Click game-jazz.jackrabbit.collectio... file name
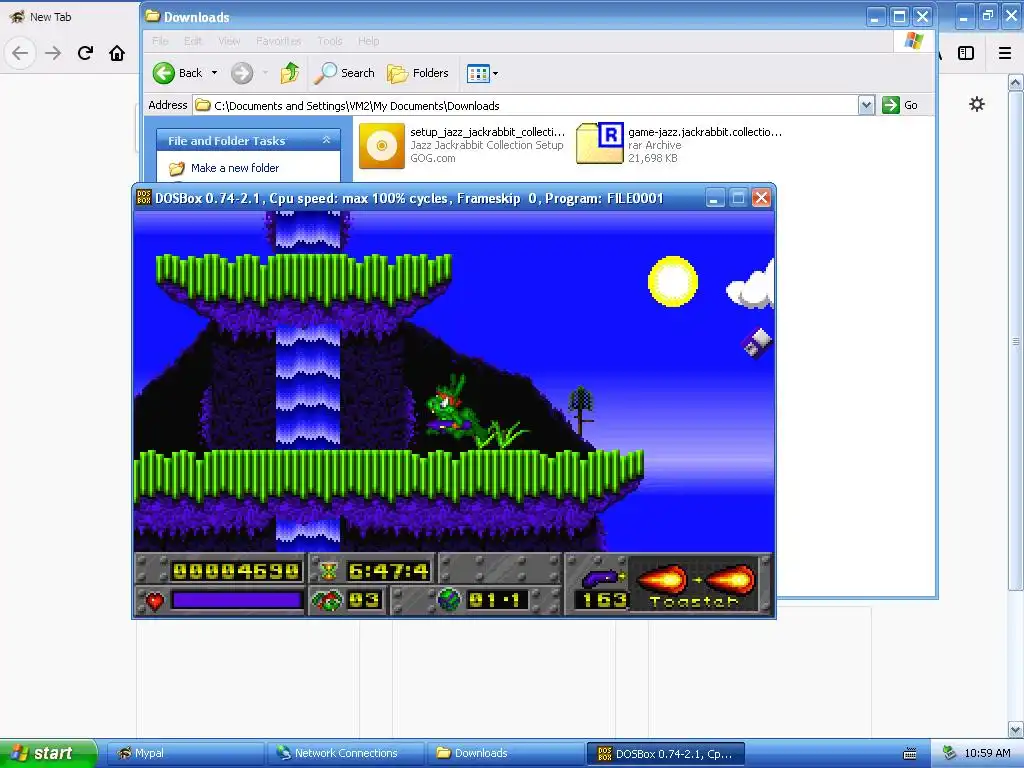This screenshot has height=768, width=1024. click(x=705, y=132)
